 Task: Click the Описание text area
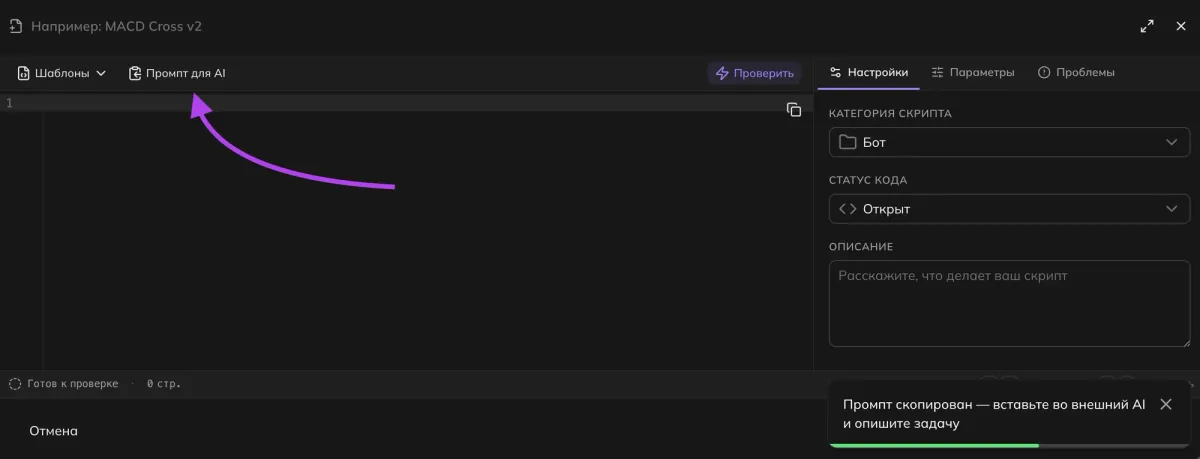(1009, 303)
